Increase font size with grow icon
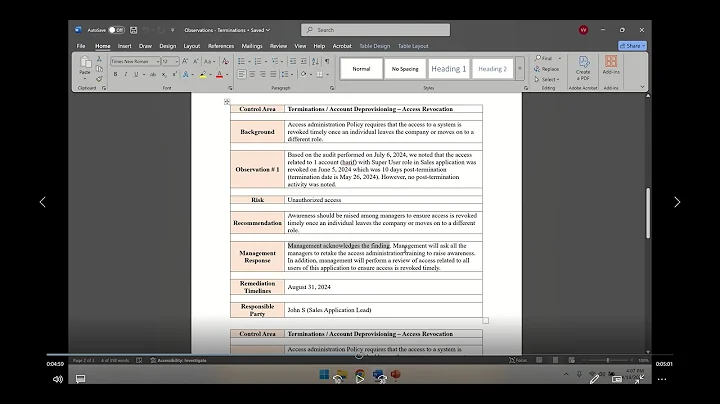The height and width of the screenshot is (404, 720). (185, 61)
